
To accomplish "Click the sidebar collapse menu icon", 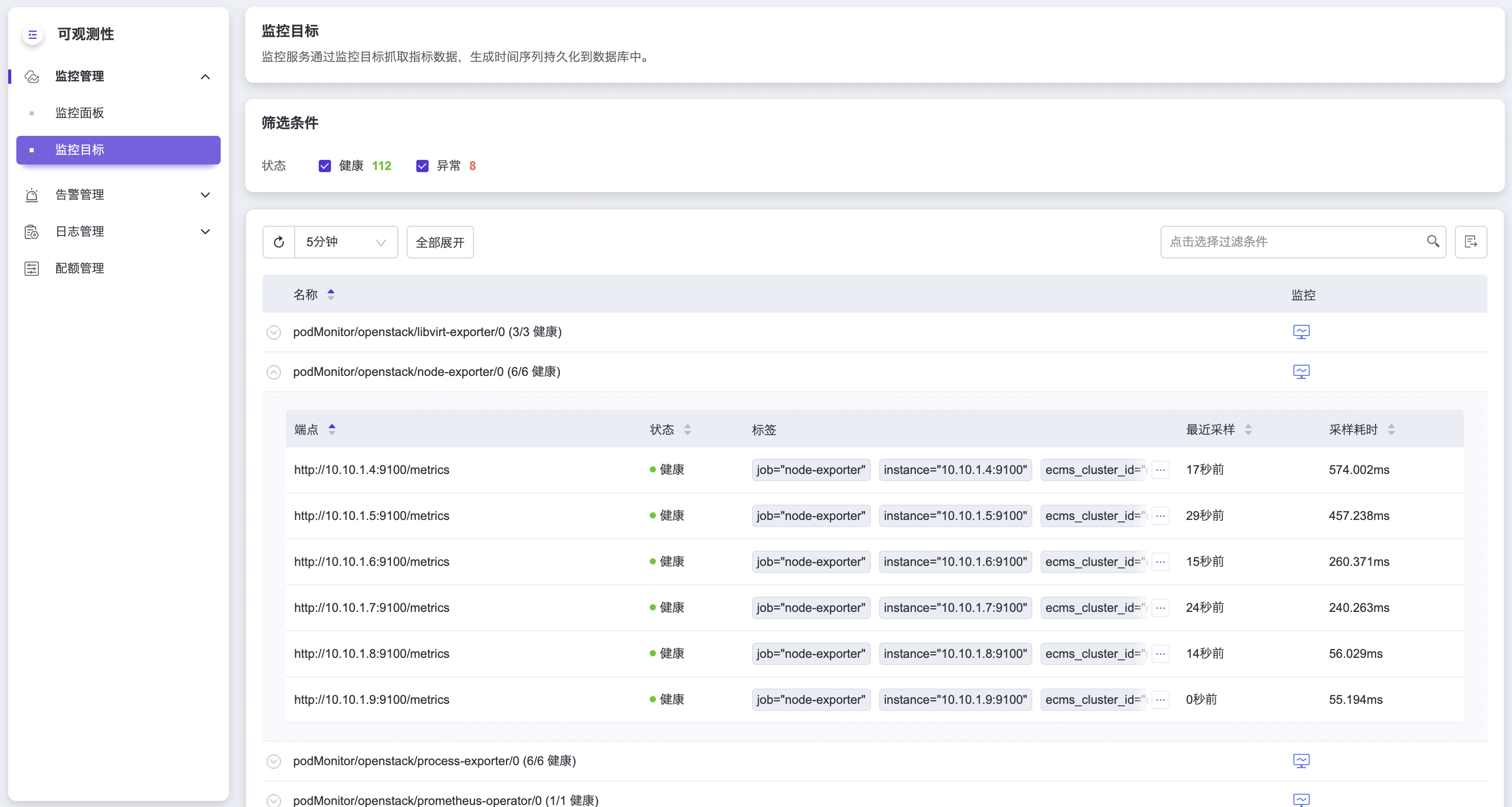I will tap(33, 35).
